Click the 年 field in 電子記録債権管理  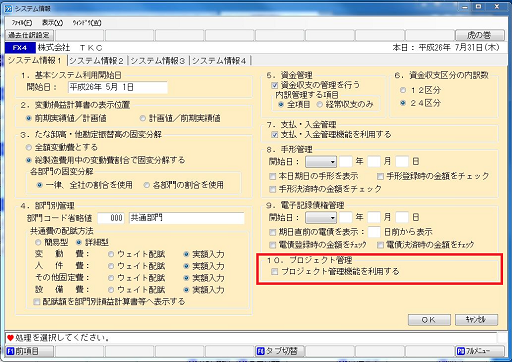click(346, 218)
